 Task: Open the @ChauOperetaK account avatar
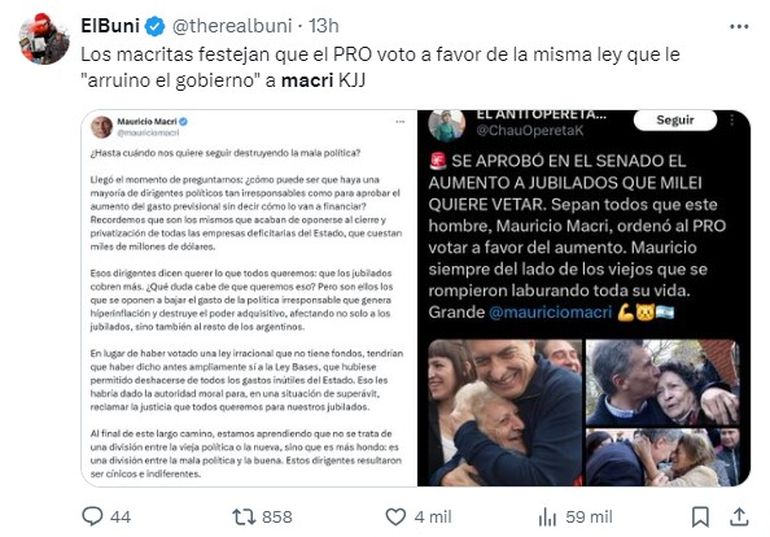pos(446,126)
